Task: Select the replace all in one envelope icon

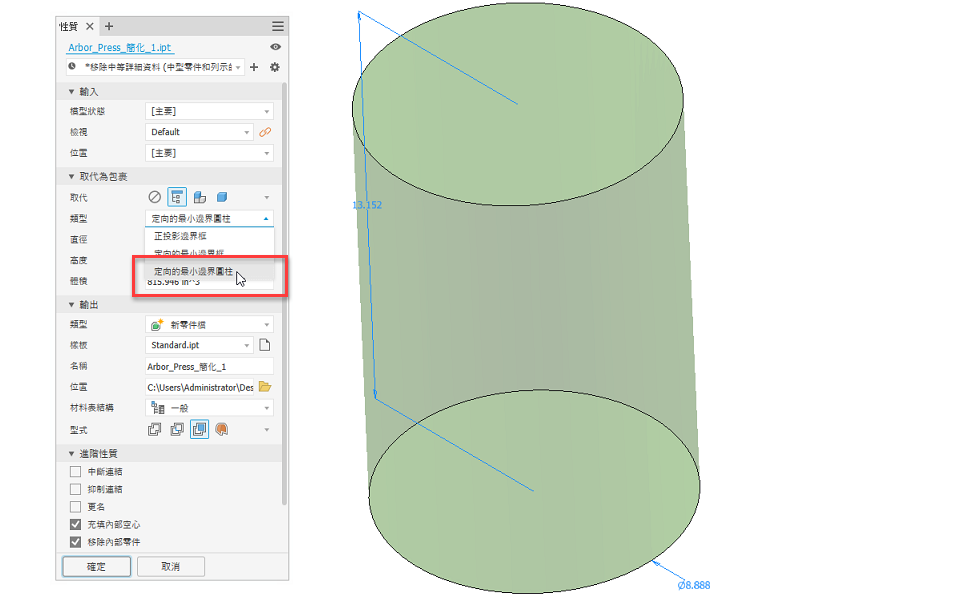Action: coord(177,197)
